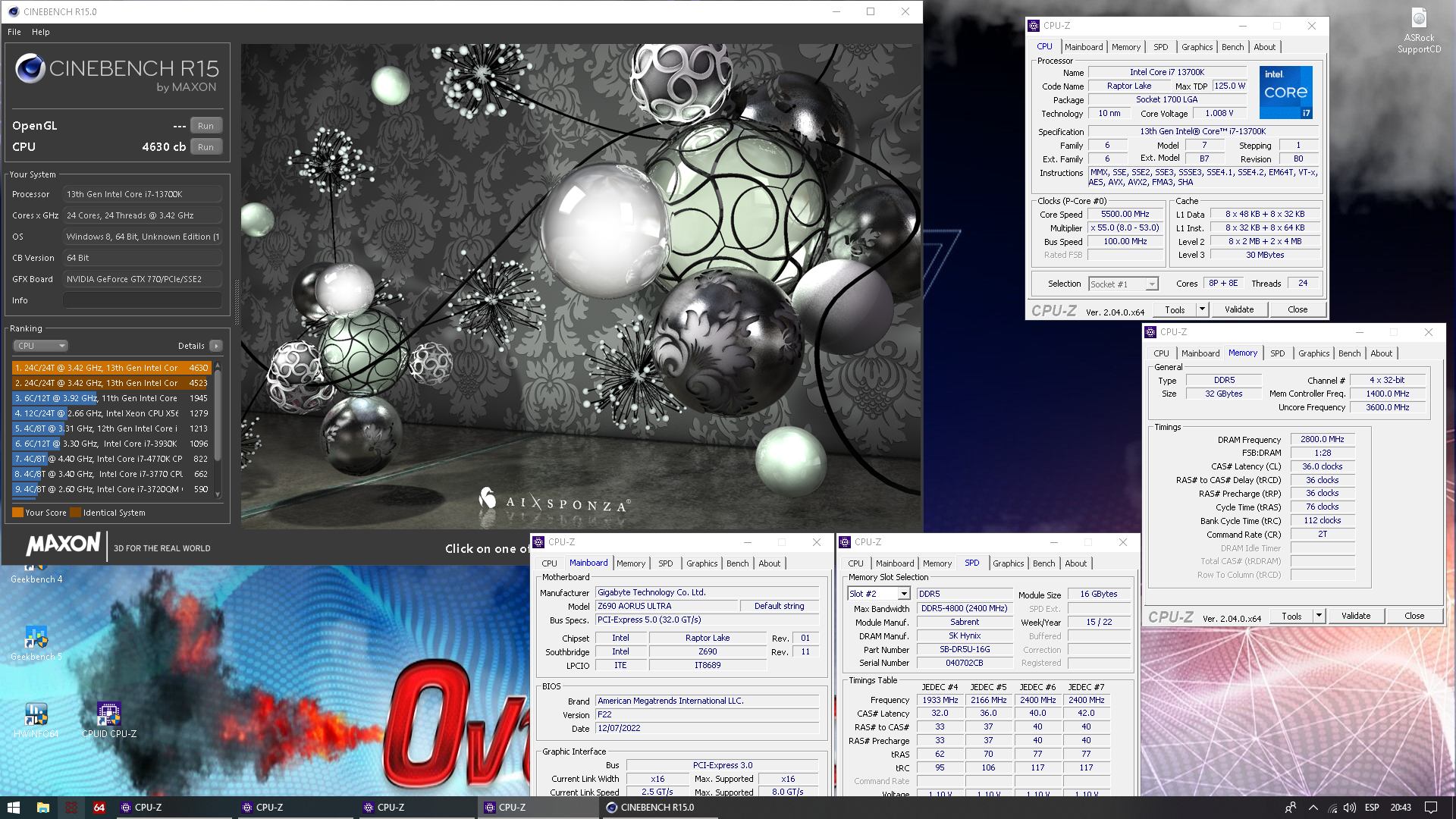Screen dimensions: 1456x819
Task: Click the volume icon in the system tray
Action: pos(1350,808)
